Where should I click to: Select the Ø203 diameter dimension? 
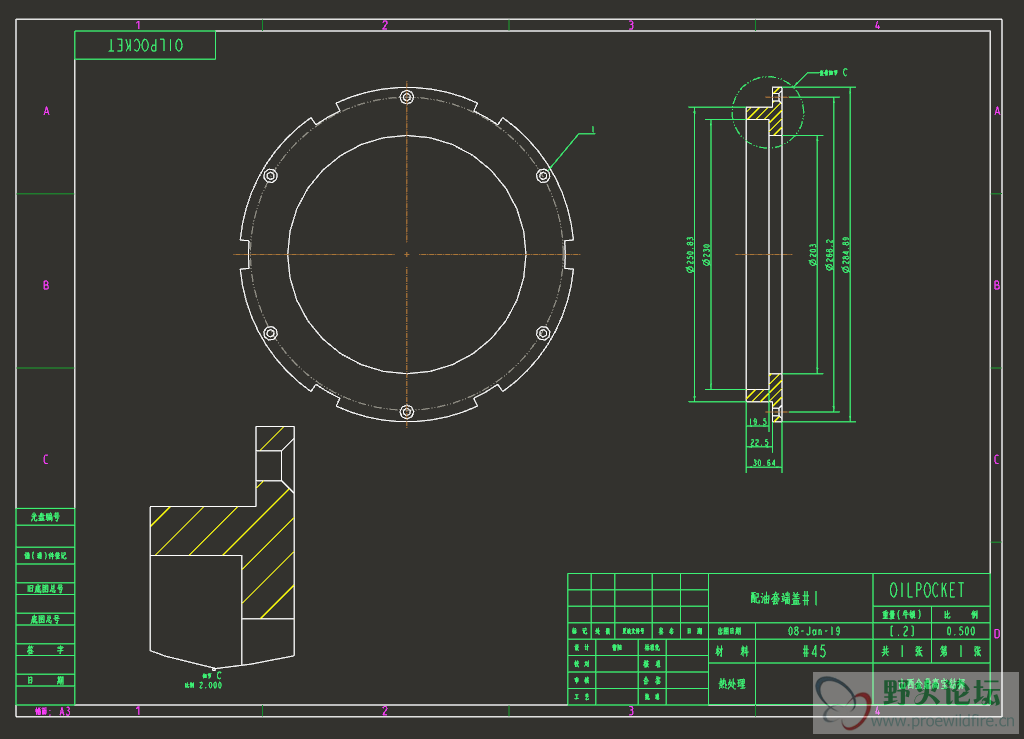pyautogui.click(x=813, y=255)
